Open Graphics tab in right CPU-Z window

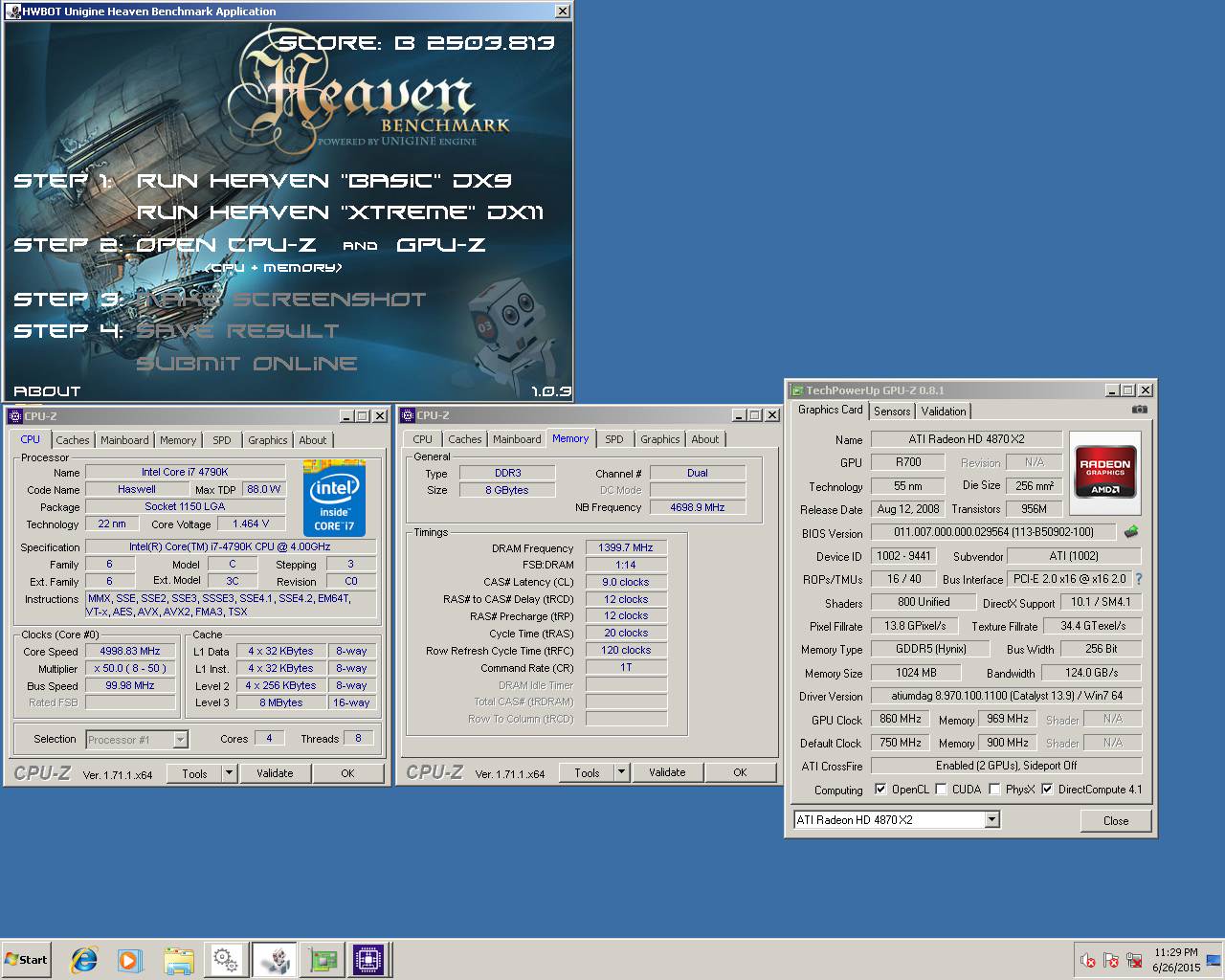(x=660, y=439)
